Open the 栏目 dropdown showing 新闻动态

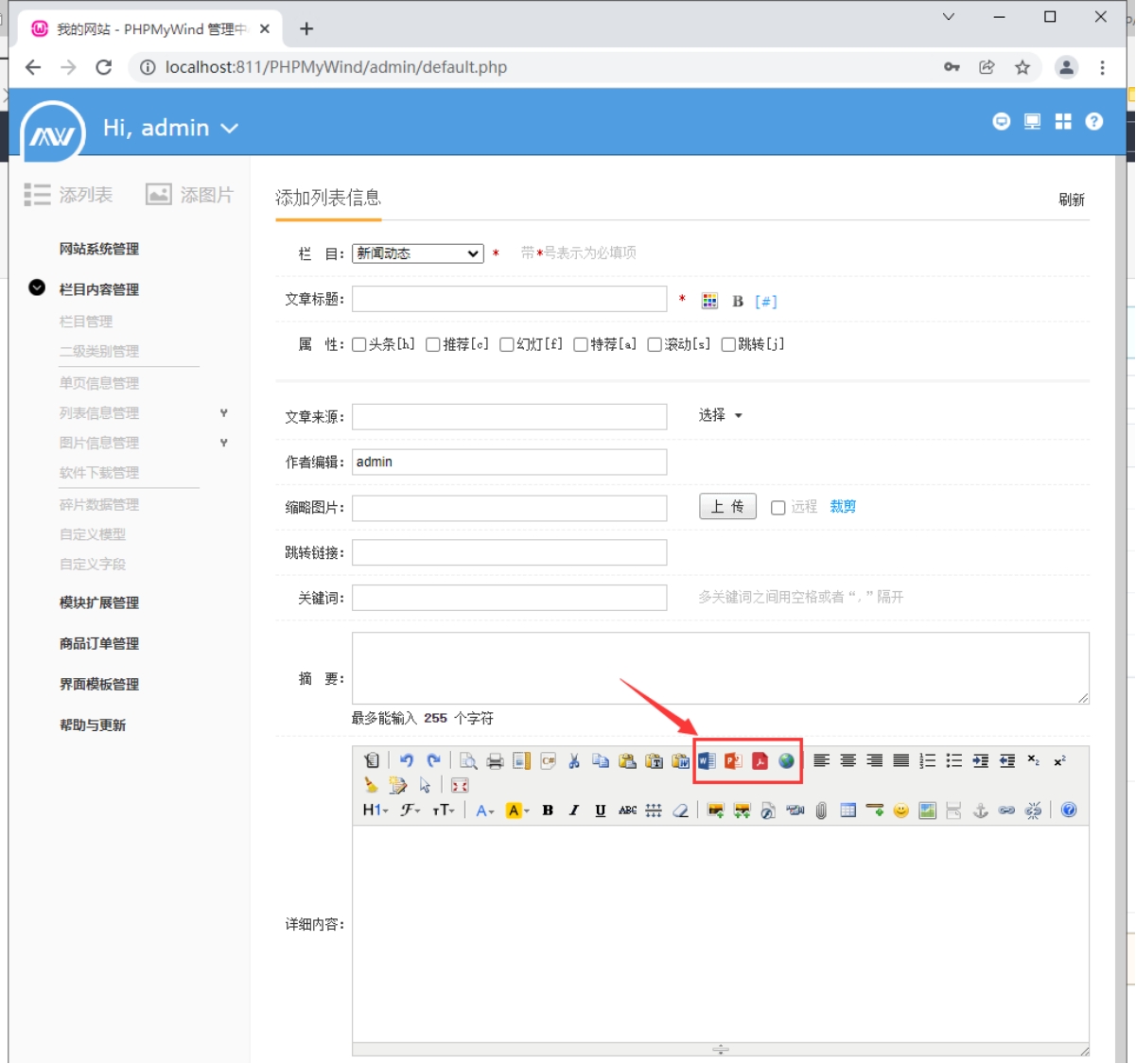click(417, 253)
